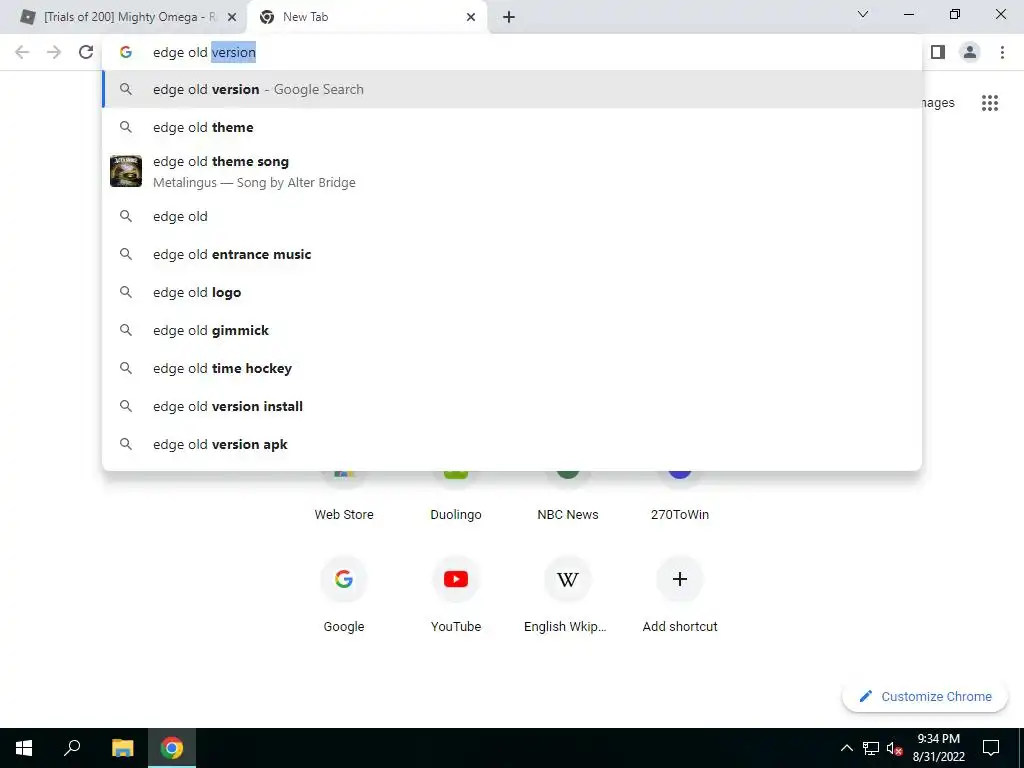Open the notification center icon
1024x768 pixels.
pyautogui.click(x=991, y=748)
